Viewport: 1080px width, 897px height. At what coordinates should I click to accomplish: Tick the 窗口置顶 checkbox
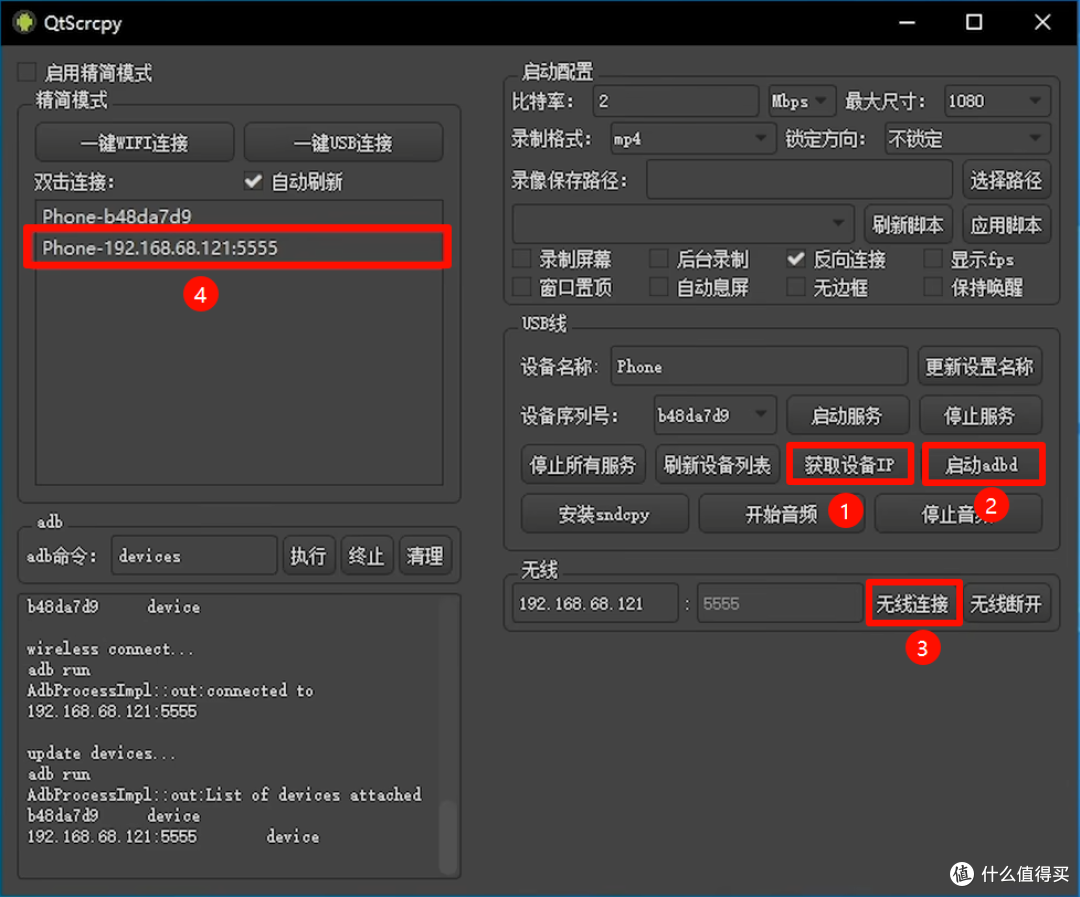pyautogui.click(x=522, y=287)
